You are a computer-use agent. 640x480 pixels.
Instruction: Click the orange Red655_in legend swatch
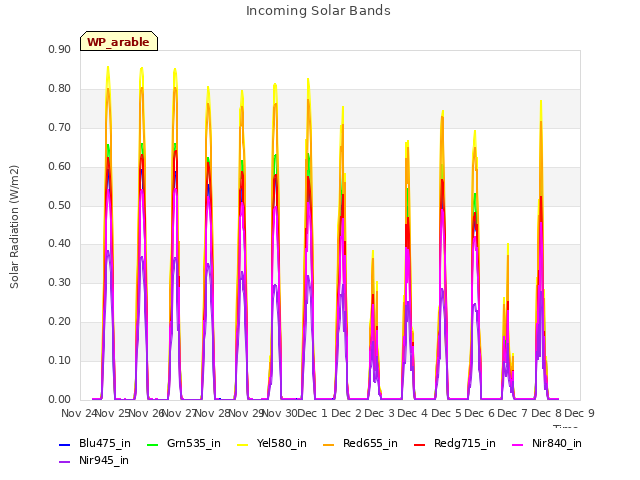pos(329,444)
